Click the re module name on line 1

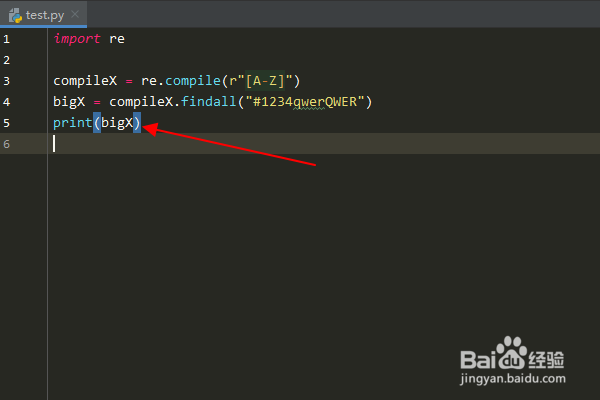pos(117,39)
